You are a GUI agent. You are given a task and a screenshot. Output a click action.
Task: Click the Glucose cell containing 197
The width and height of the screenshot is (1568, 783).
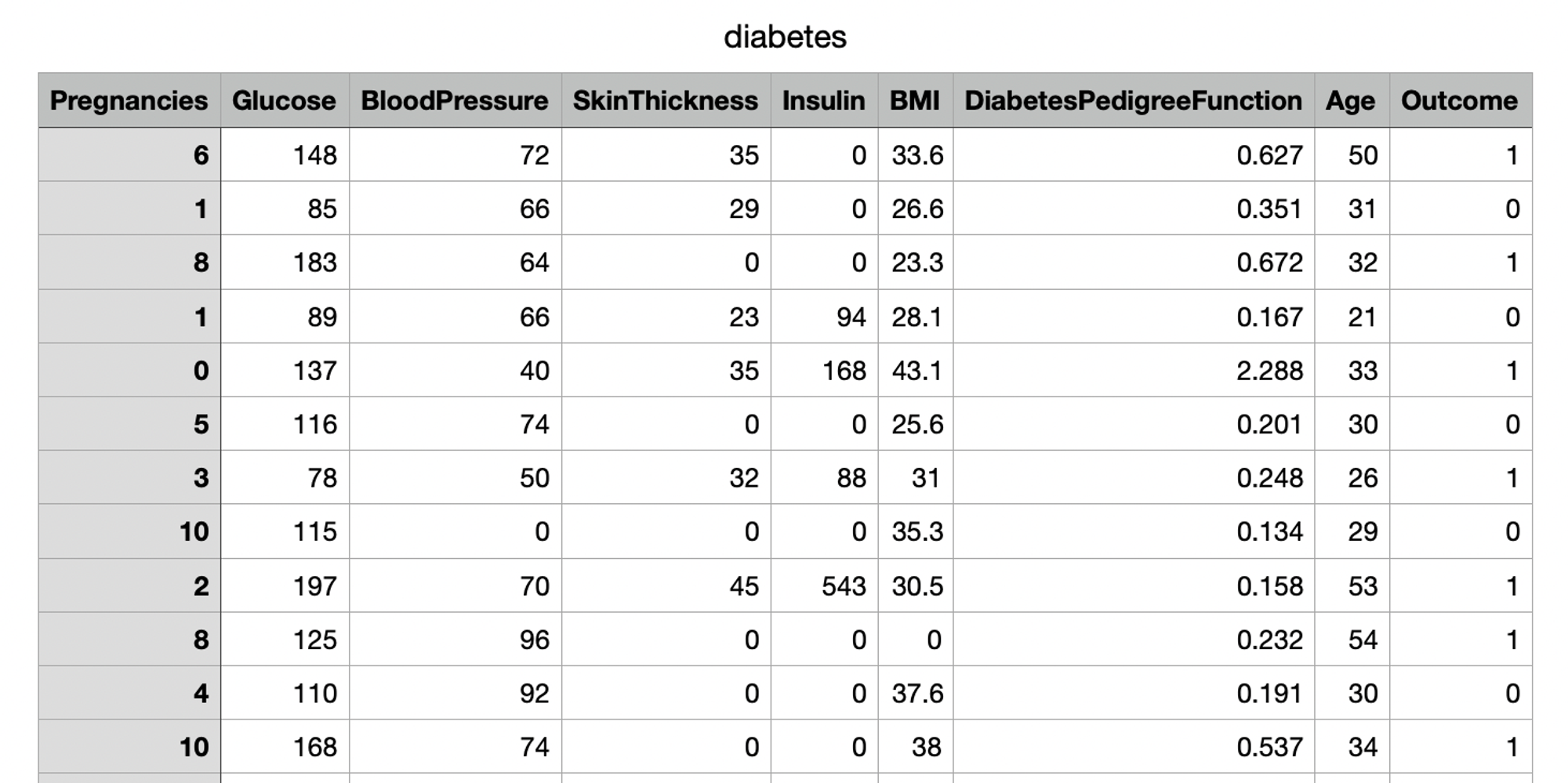(285, 585)
